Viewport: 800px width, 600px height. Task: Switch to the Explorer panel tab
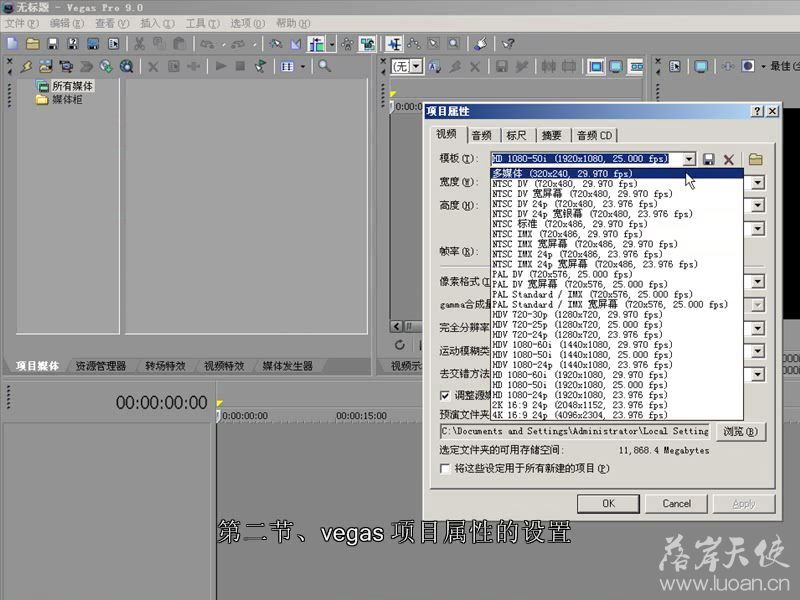click(x=101, y=366)
